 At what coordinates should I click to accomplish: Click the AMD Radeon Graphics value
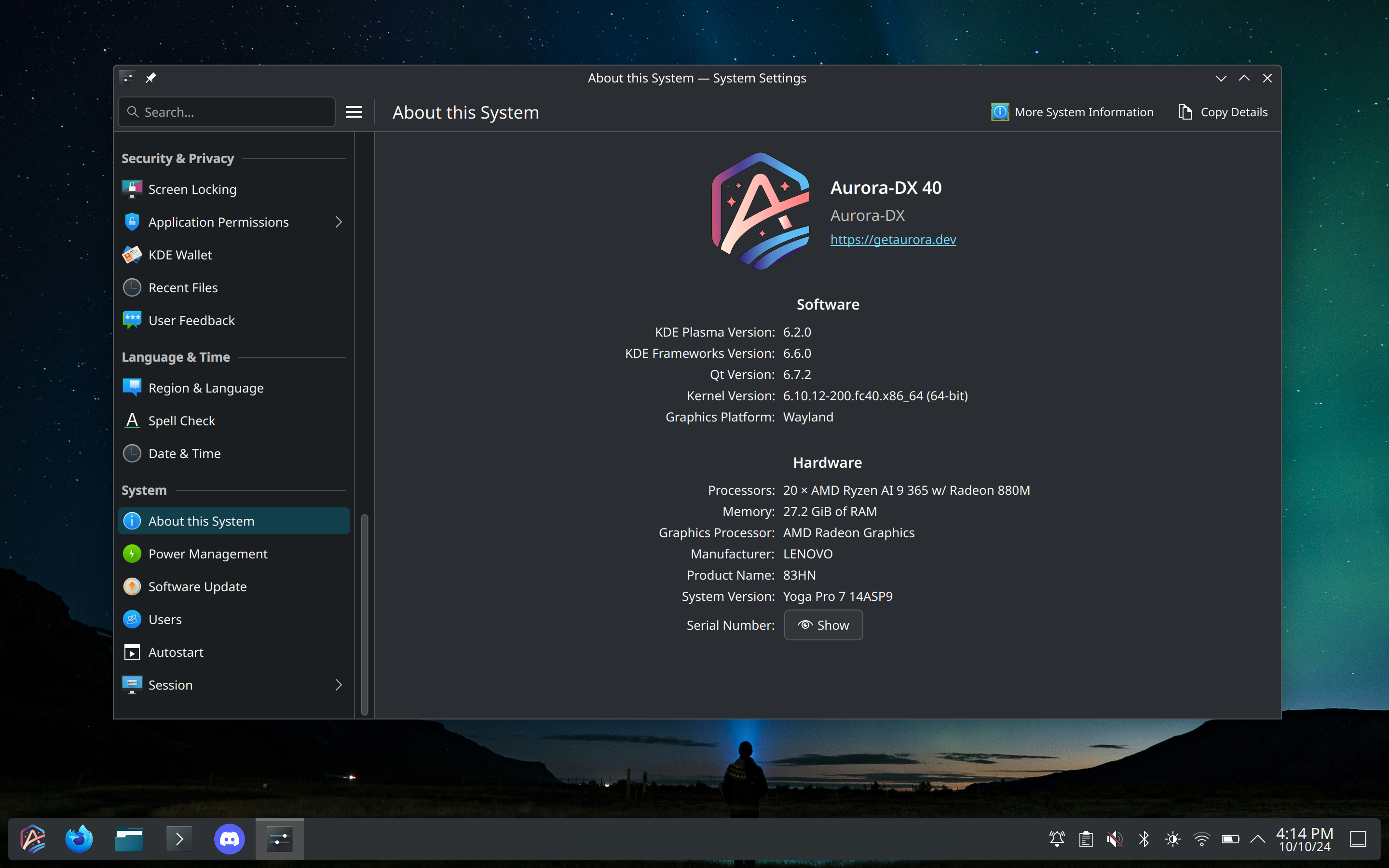pos(849,532)
